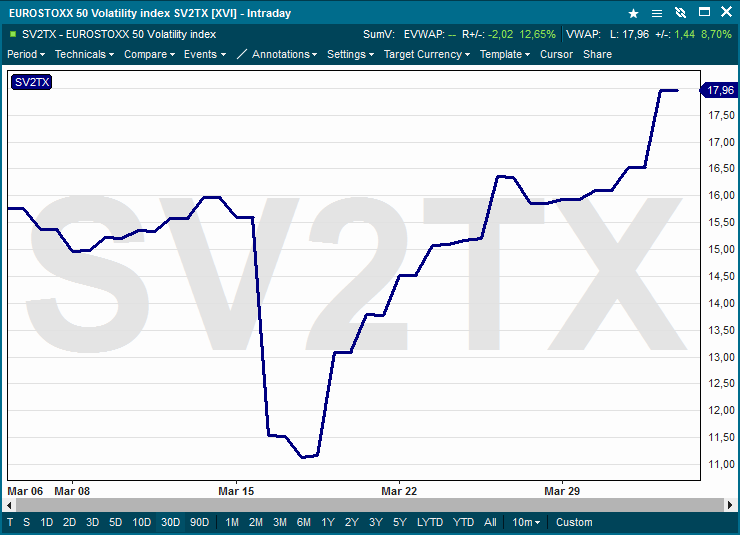Screen dimensions: 740x535
Task: Set the range to 1Y
Action: tap(328, 522)
